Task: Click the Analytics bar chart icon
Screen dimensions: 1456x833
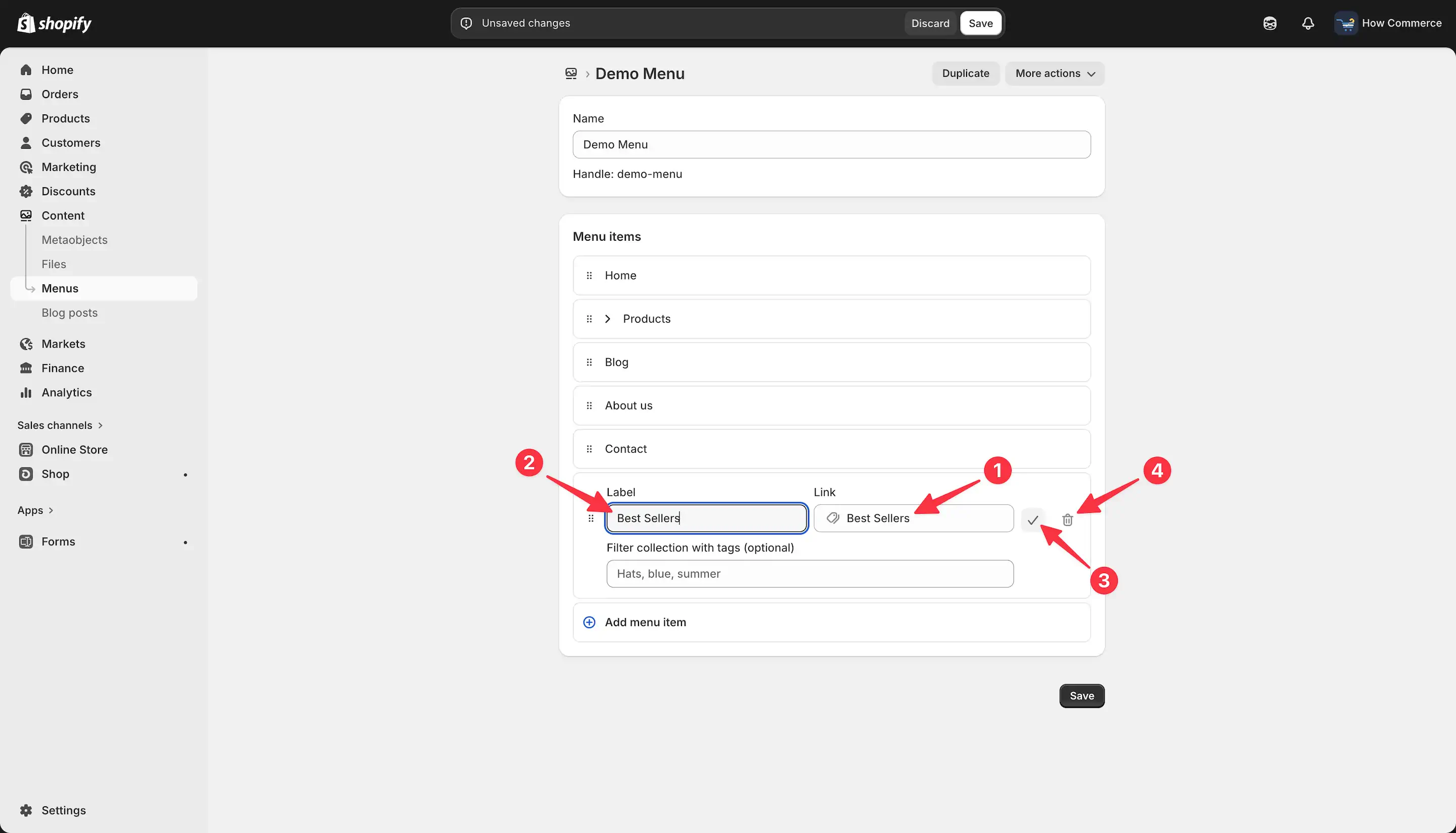Action: (x=26, y=392)
